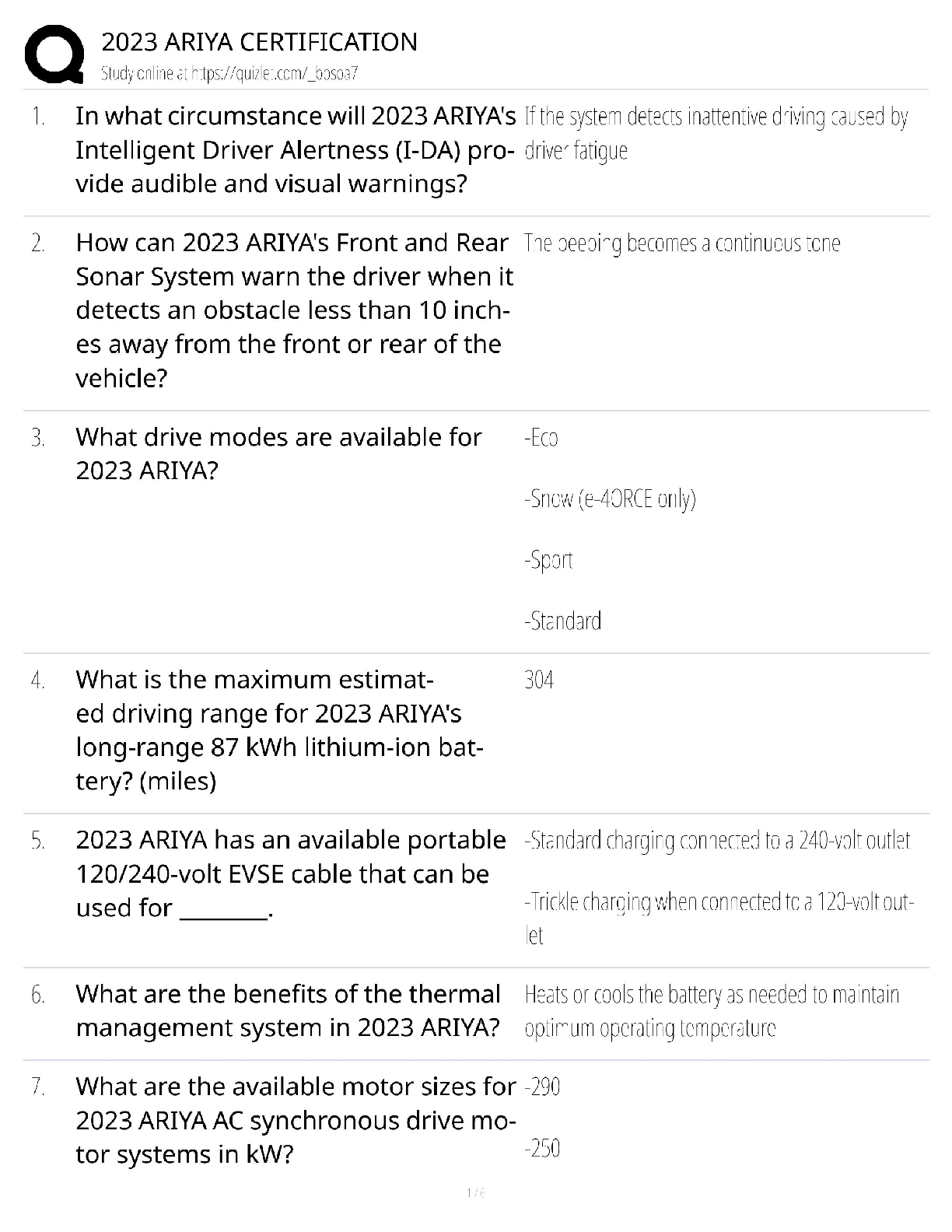Click the -Eco drive mode answer
952x1232 pixels.
(x=541, y=439)
